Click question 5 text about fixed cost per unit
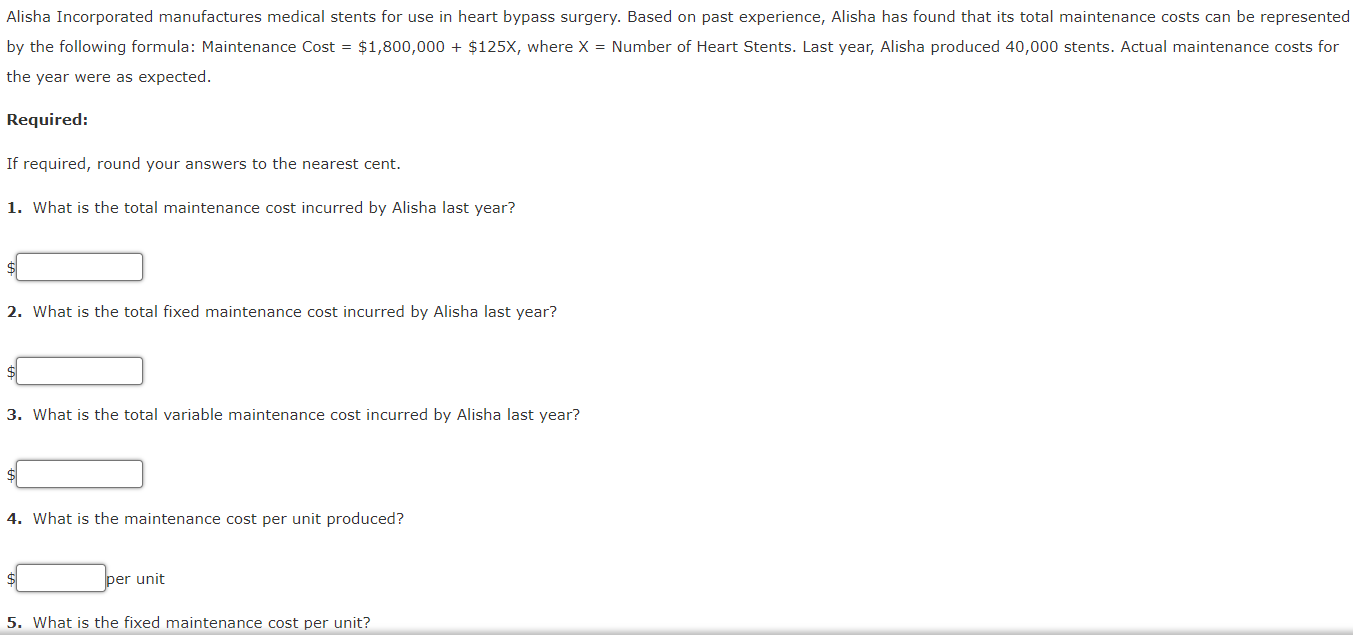 click(x=200, y=623)
